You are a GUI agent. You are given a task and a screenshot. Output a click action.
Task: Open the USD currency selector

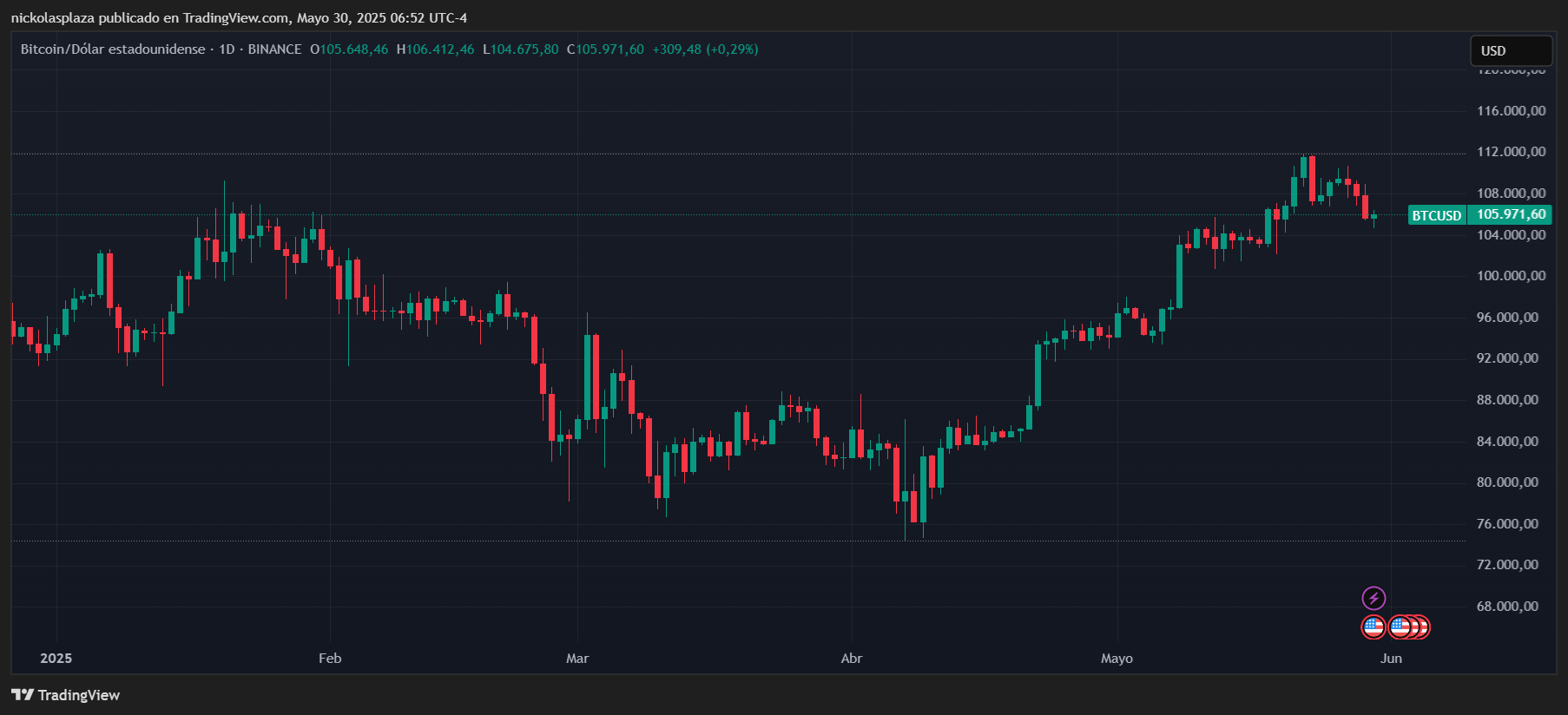(x=1511, y=51)
